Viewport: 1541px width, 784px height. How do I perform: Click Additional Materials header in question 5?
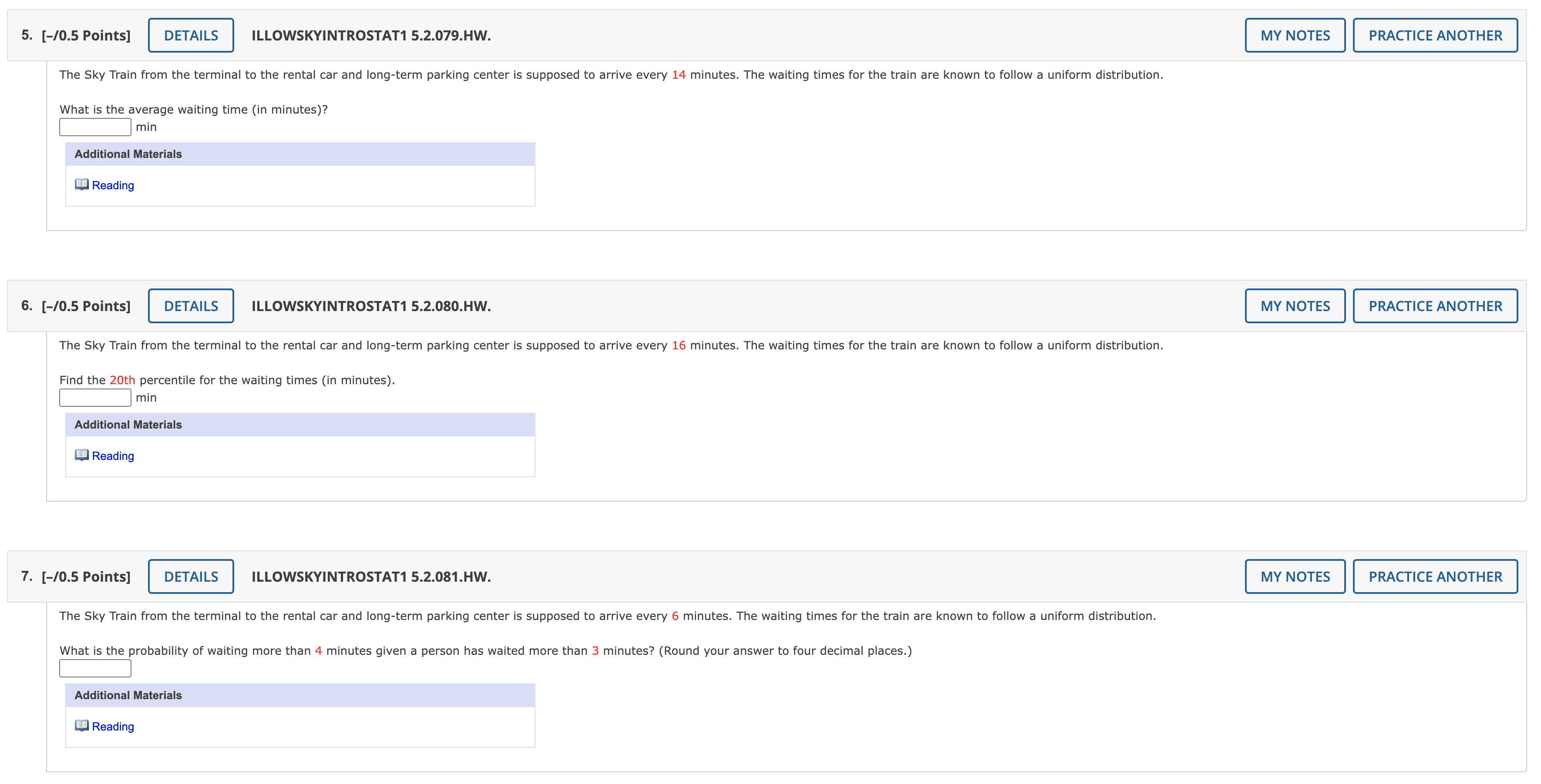click(128, 154)
